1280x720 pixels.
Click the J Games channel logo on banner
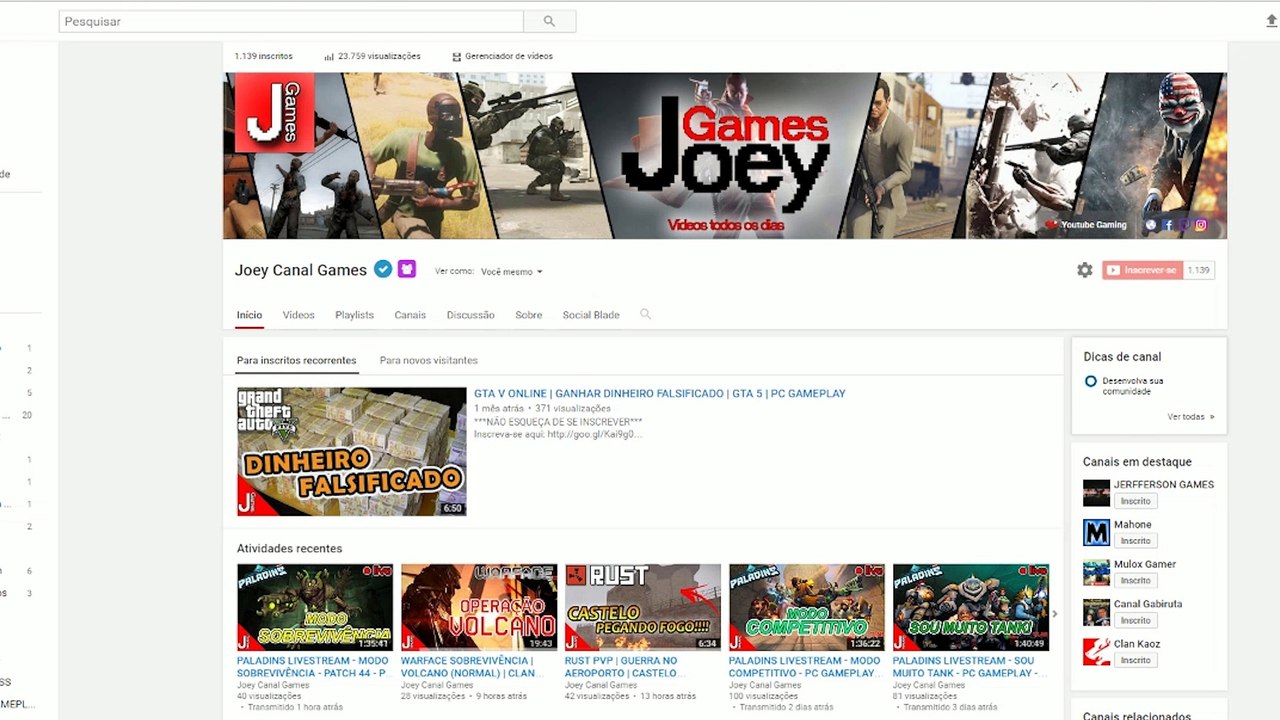point(274,112)
